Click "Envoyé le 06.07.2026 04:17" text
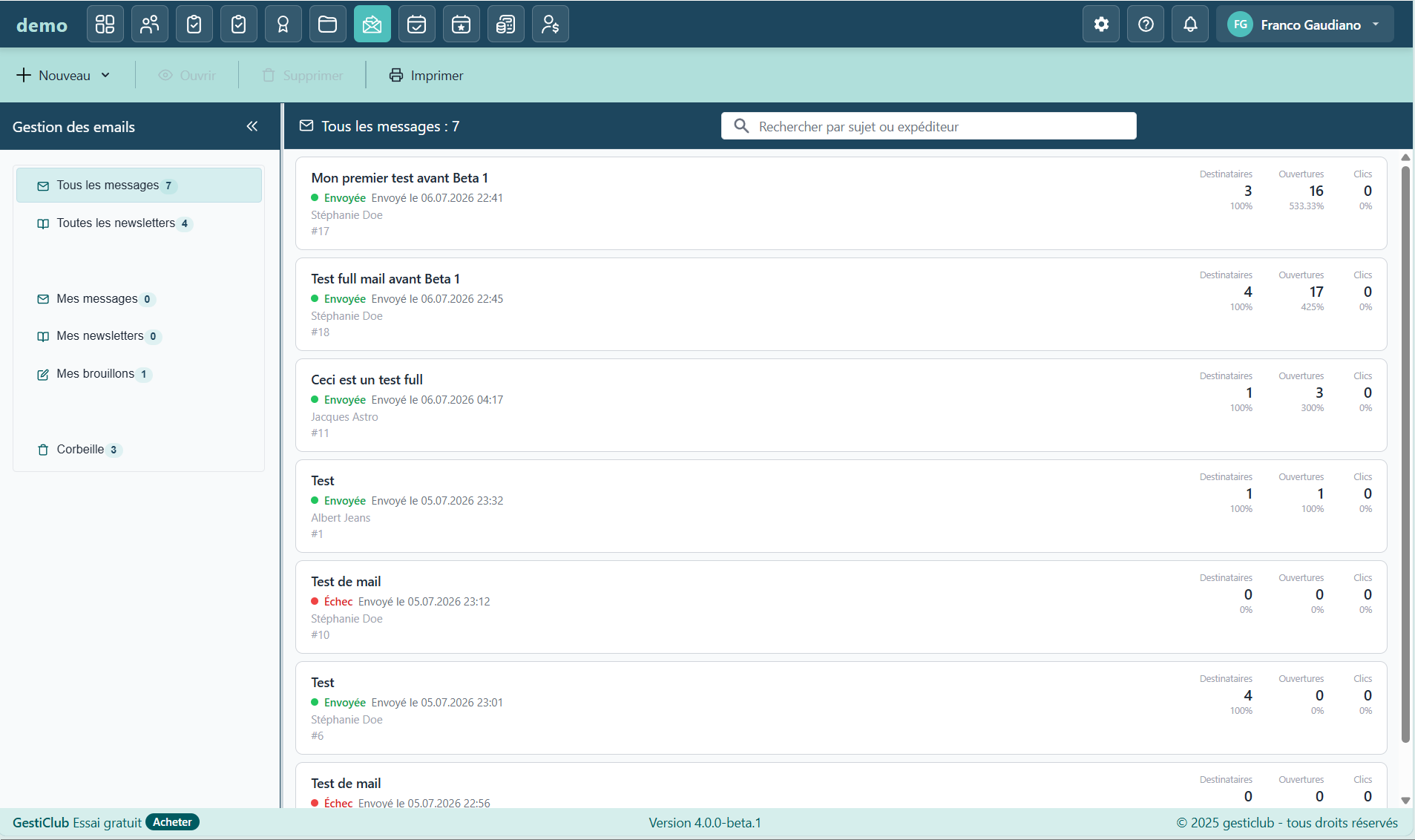The width and height of the screenshot is (1415, 840). (437, 400)
